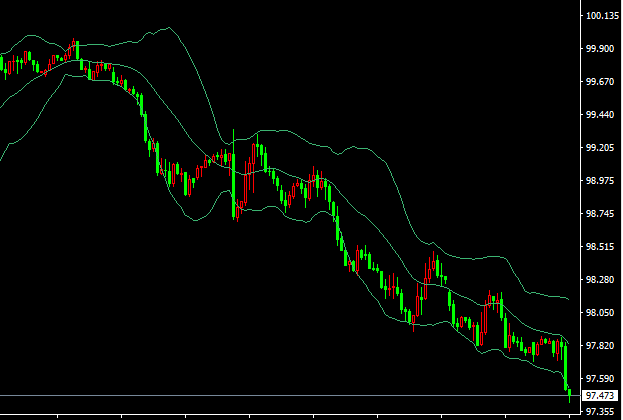Click the 99.440 price axis label
This screenshot has height=420, width=623.
(x=600, y=115)
